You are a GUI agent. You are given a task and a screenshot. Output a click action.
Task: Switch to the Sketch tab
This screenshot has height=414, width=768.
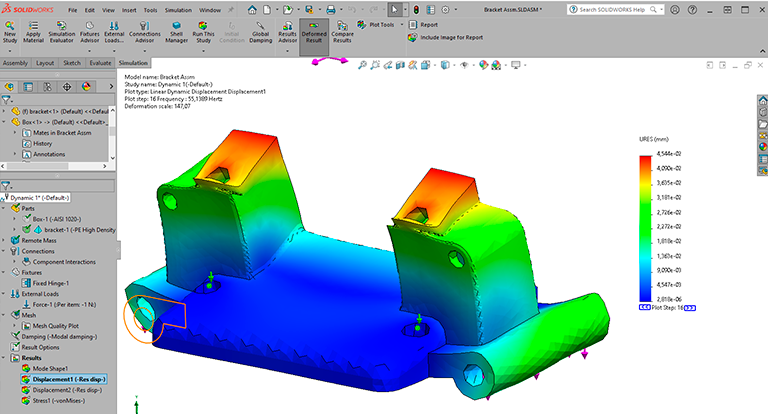coord(72,62)
